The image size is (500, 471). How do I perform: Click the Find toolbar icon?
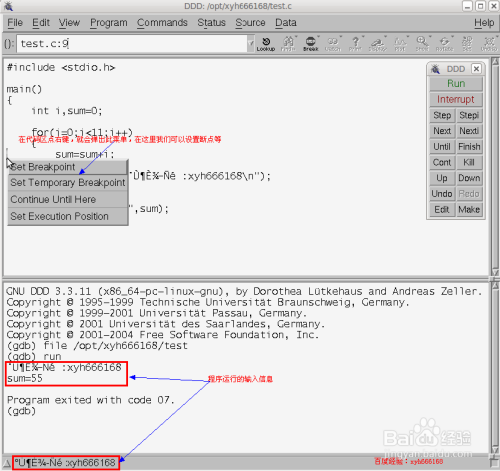[x=288, y=44]
